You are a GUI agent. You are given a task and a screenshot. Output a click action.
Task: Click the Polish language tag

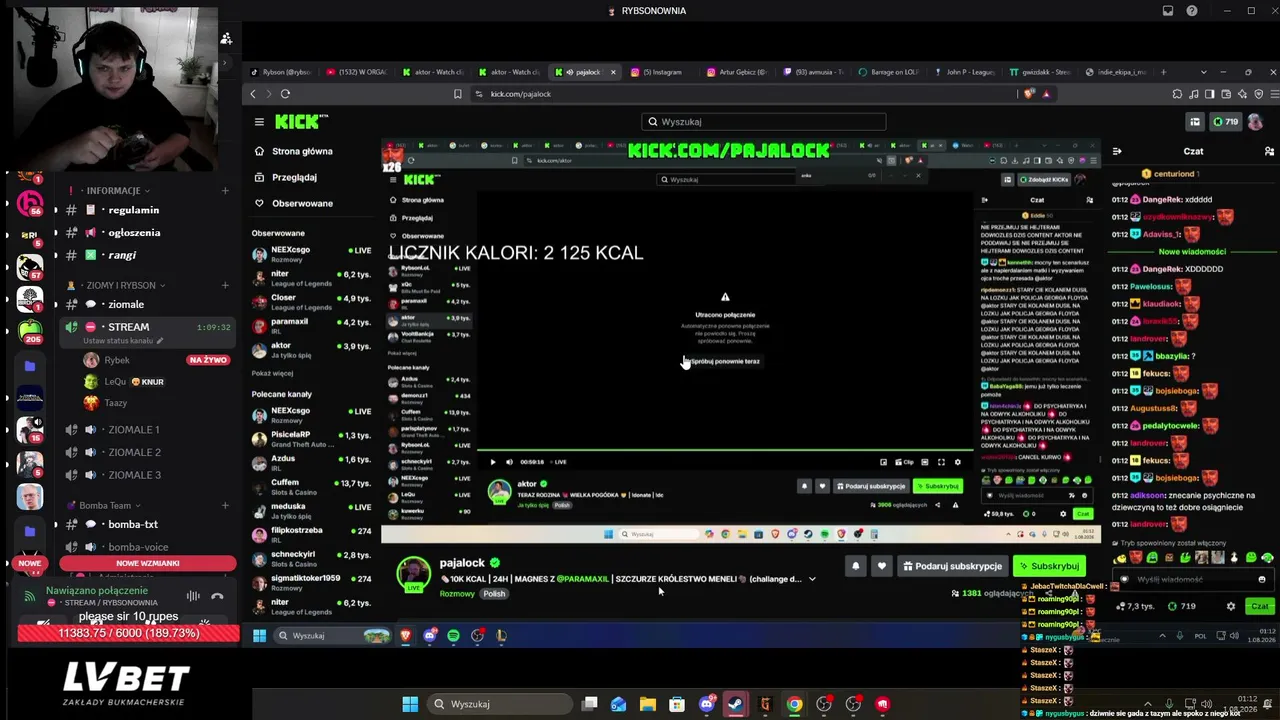[494, 593]
